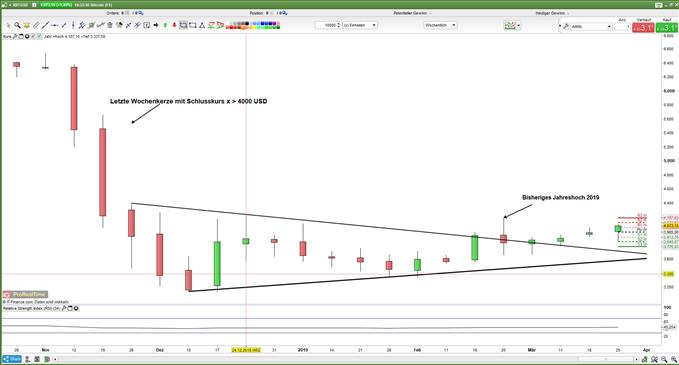Viewport: 679px width, 365px height.
Task: Click the green Kauf buy button
Action: [666, 28]
